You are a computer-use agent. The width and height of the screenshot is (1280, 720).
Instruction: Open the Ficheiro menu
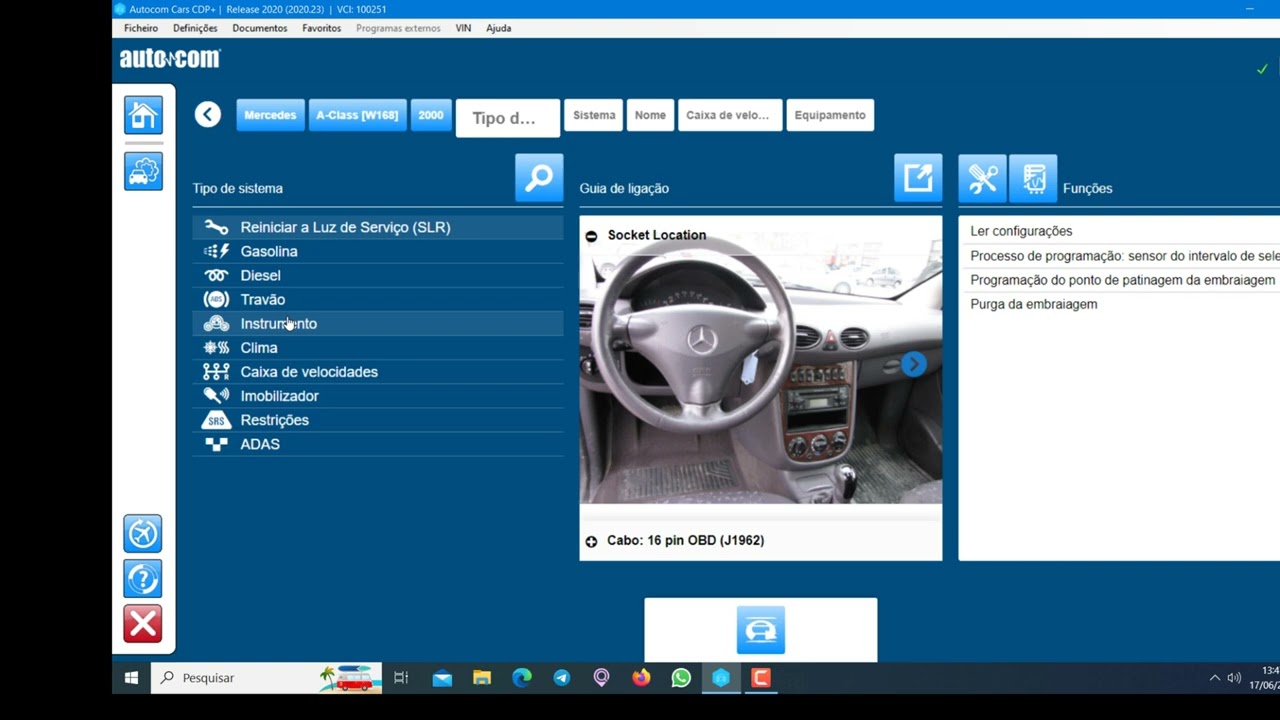[x=141, y=28]
